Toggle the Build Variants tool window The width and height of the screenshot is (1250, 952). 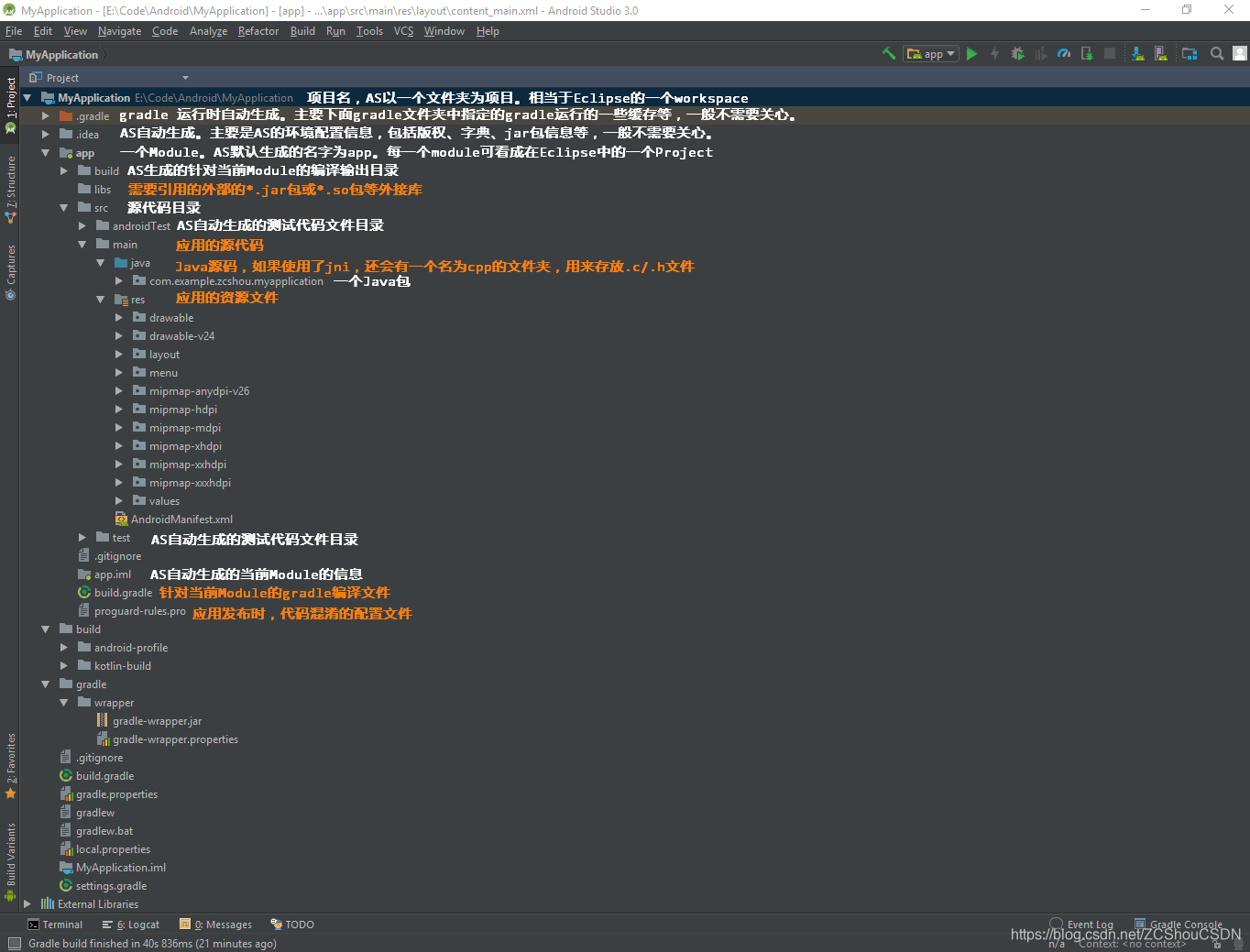pyautogui.click(x=10, y=863)
